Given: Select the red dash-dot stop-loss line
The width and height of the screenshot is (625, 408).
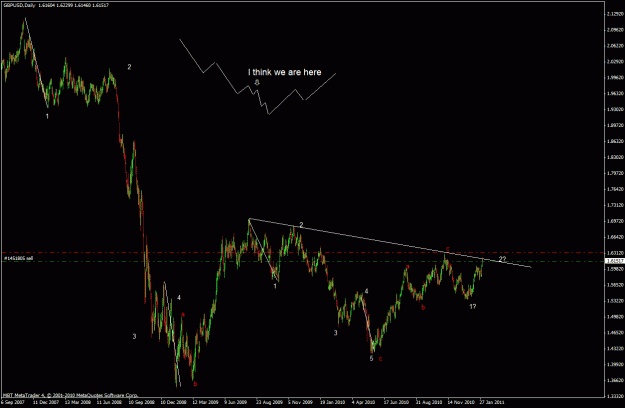Looking at the screenshot, I should [x=303, y=253].
